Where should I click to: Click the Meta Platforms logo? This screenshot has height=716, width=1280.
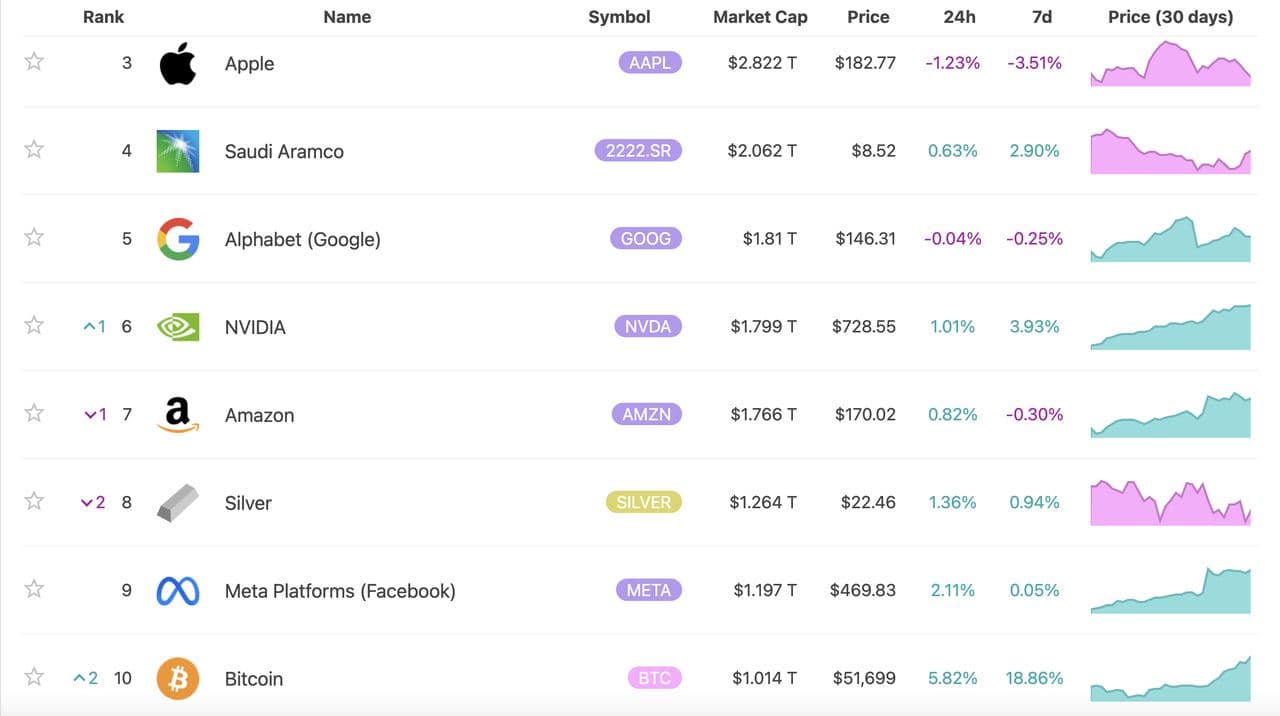pyautogui.click(x=178, y=591)
